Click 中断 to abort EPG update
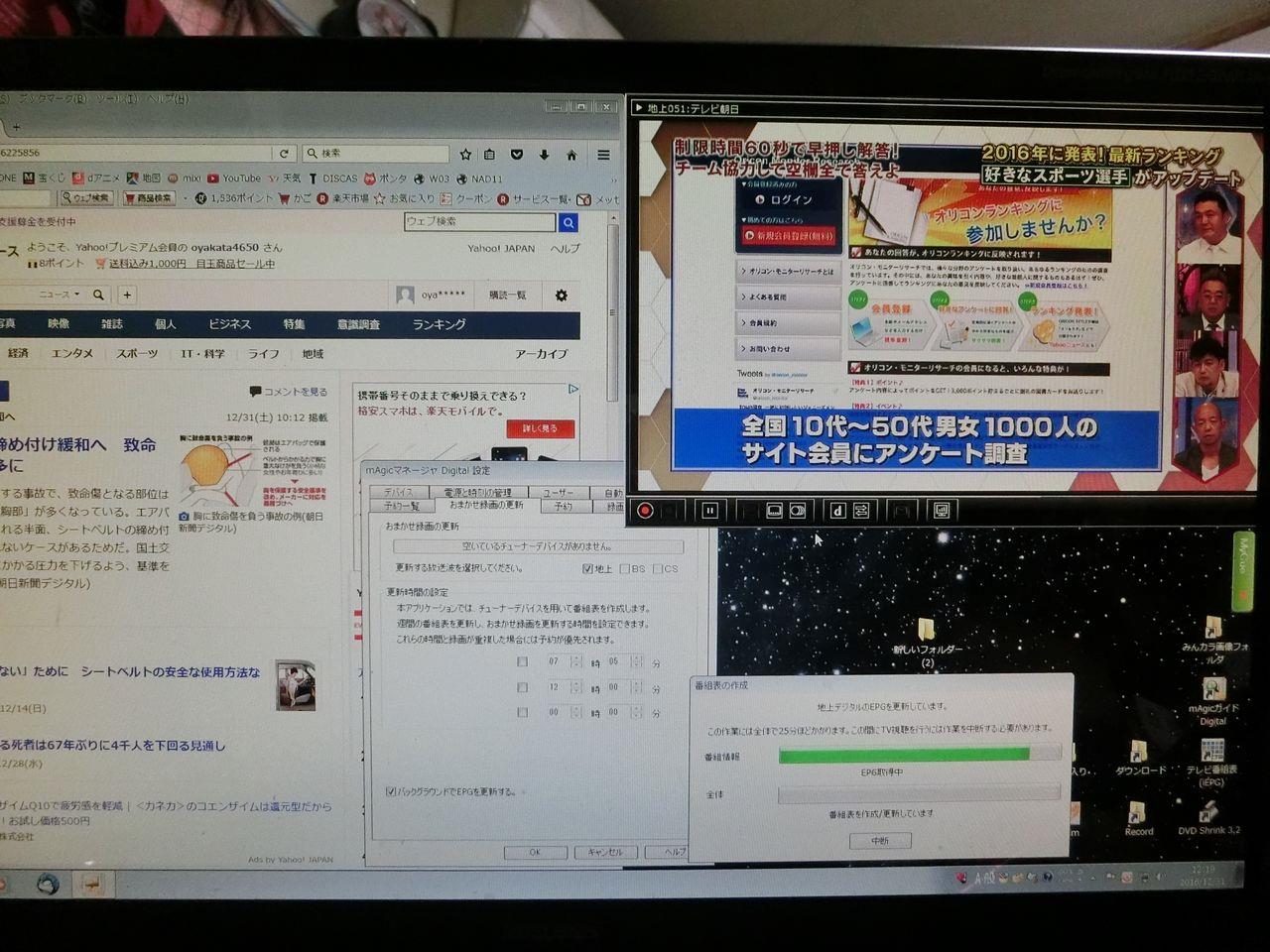This screenshot has height=952, width=1270. (880, 840)
